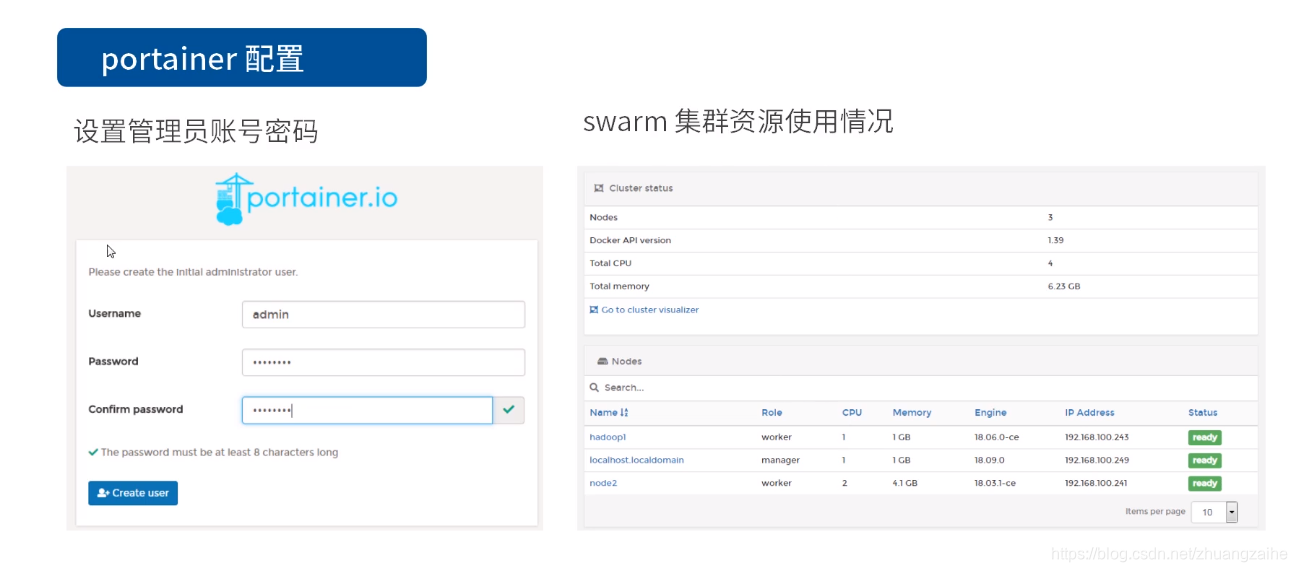Open the node2 node link
Viewport: 1297px width, 572px height.
[x=603, y=483]
